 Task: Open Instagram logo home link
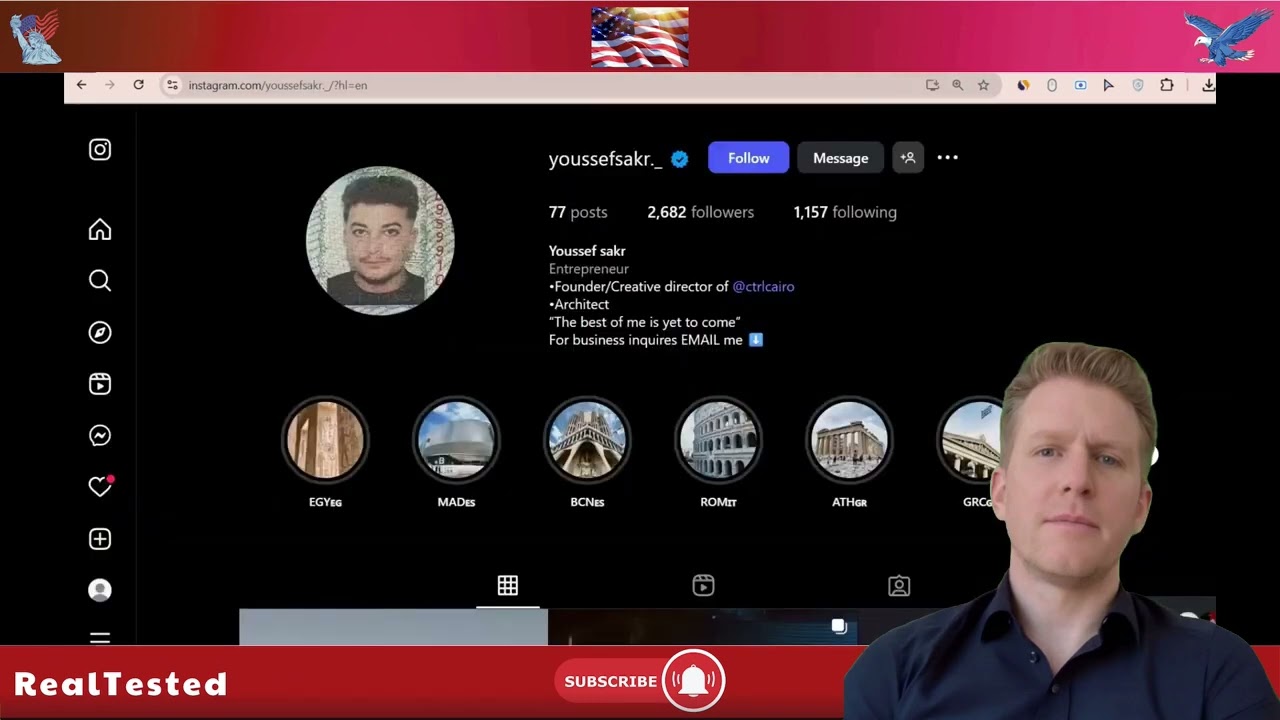(100, 150)
